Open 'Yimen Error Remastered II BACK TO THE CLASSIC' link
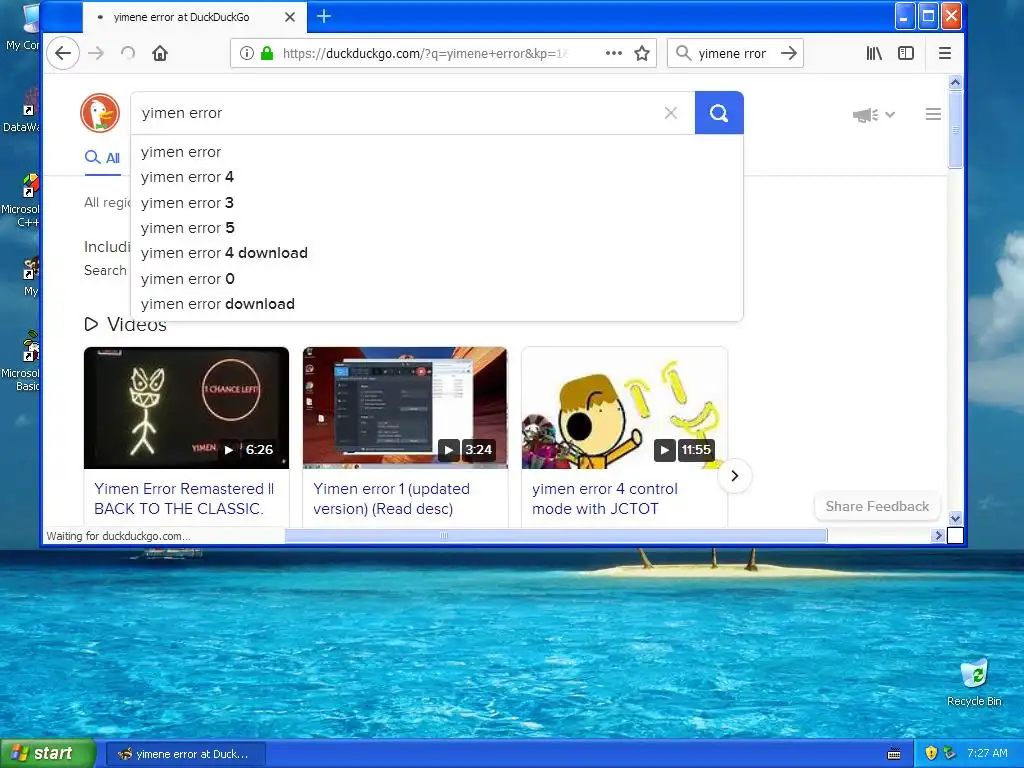This screenshot has height=768, width=1024. 184,499
